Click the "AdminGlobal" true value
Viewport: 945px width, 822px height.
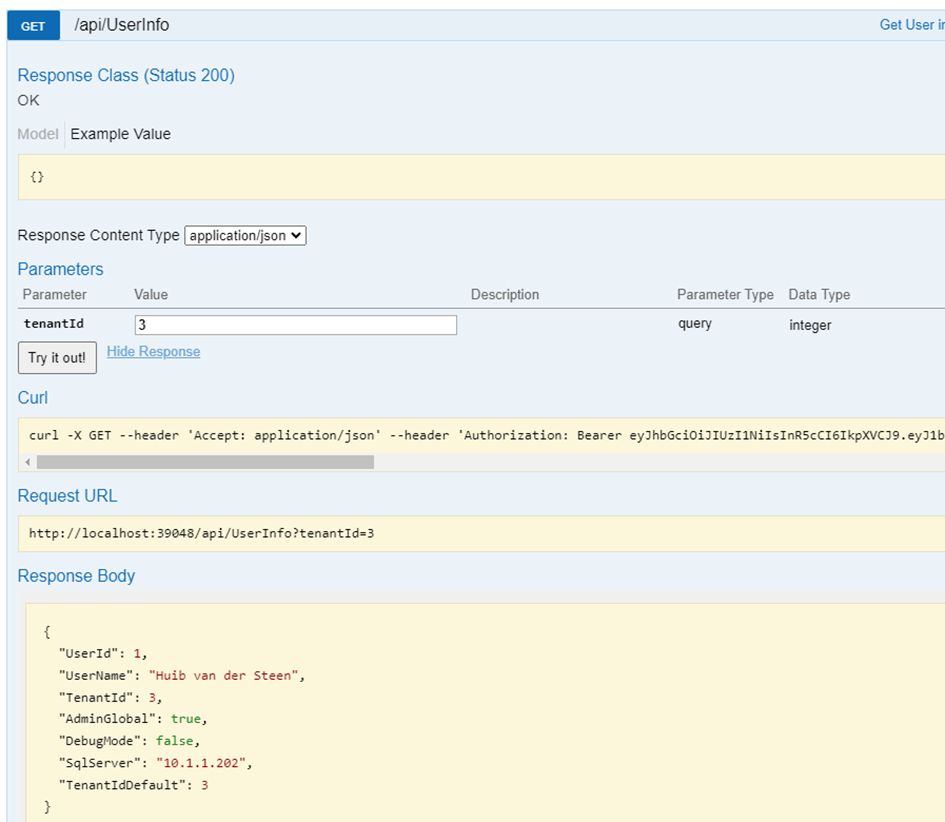coord(186,719)
